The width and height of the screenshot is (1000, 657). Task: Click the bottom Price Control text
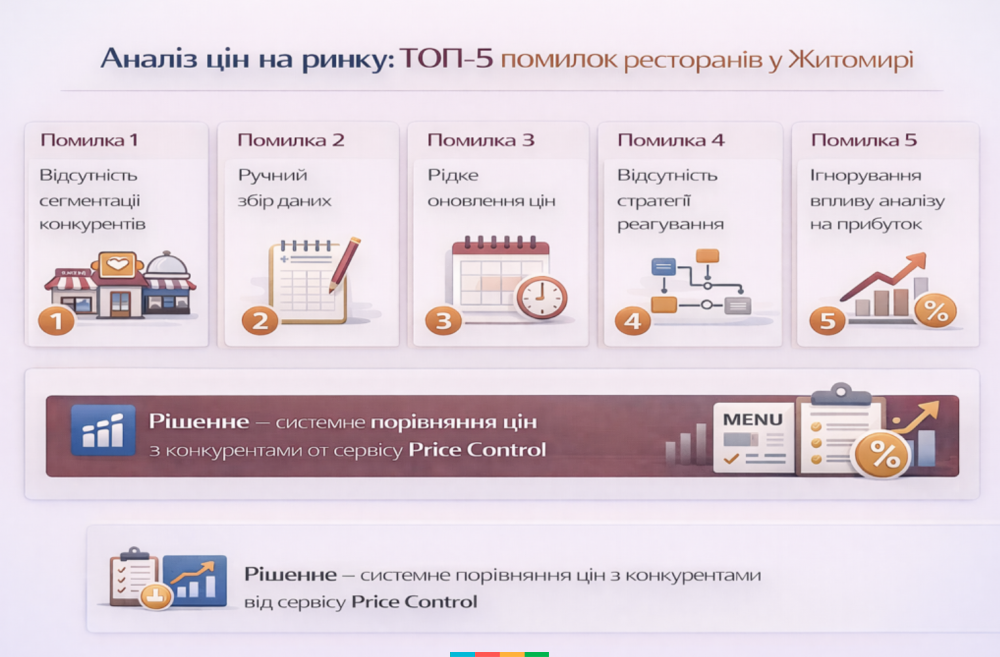pos(414,602)
